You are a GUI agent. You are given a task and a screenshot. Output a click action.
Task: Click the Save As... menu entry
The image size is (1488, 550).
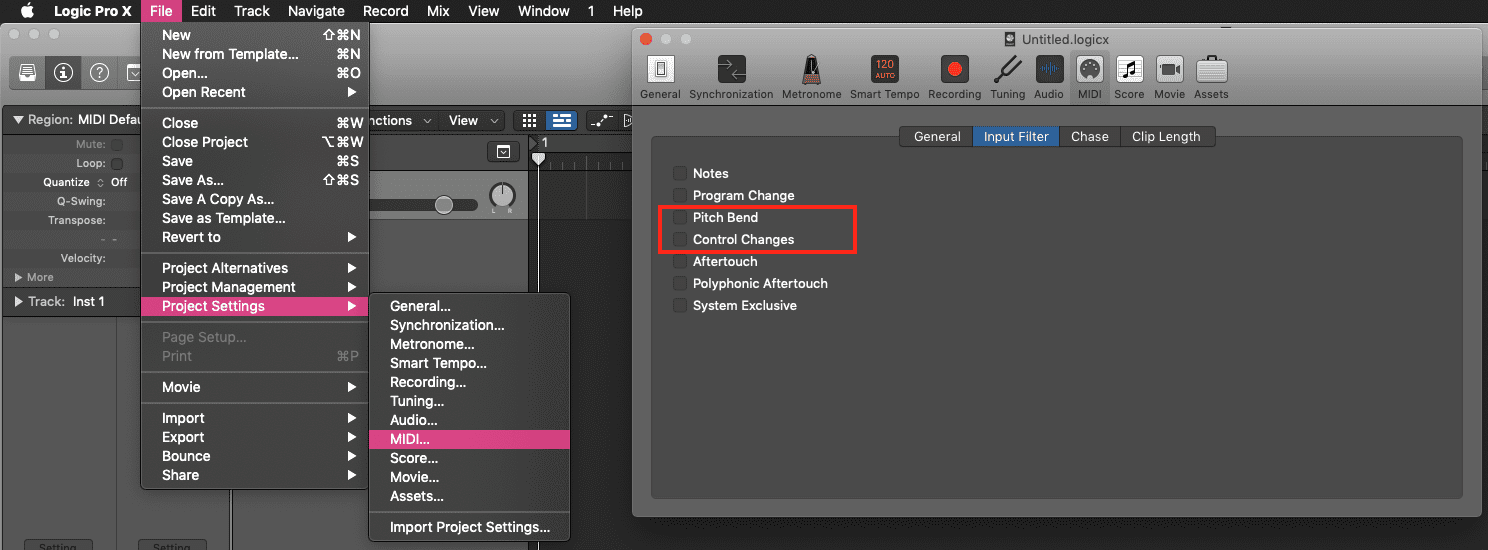point(193,180)
